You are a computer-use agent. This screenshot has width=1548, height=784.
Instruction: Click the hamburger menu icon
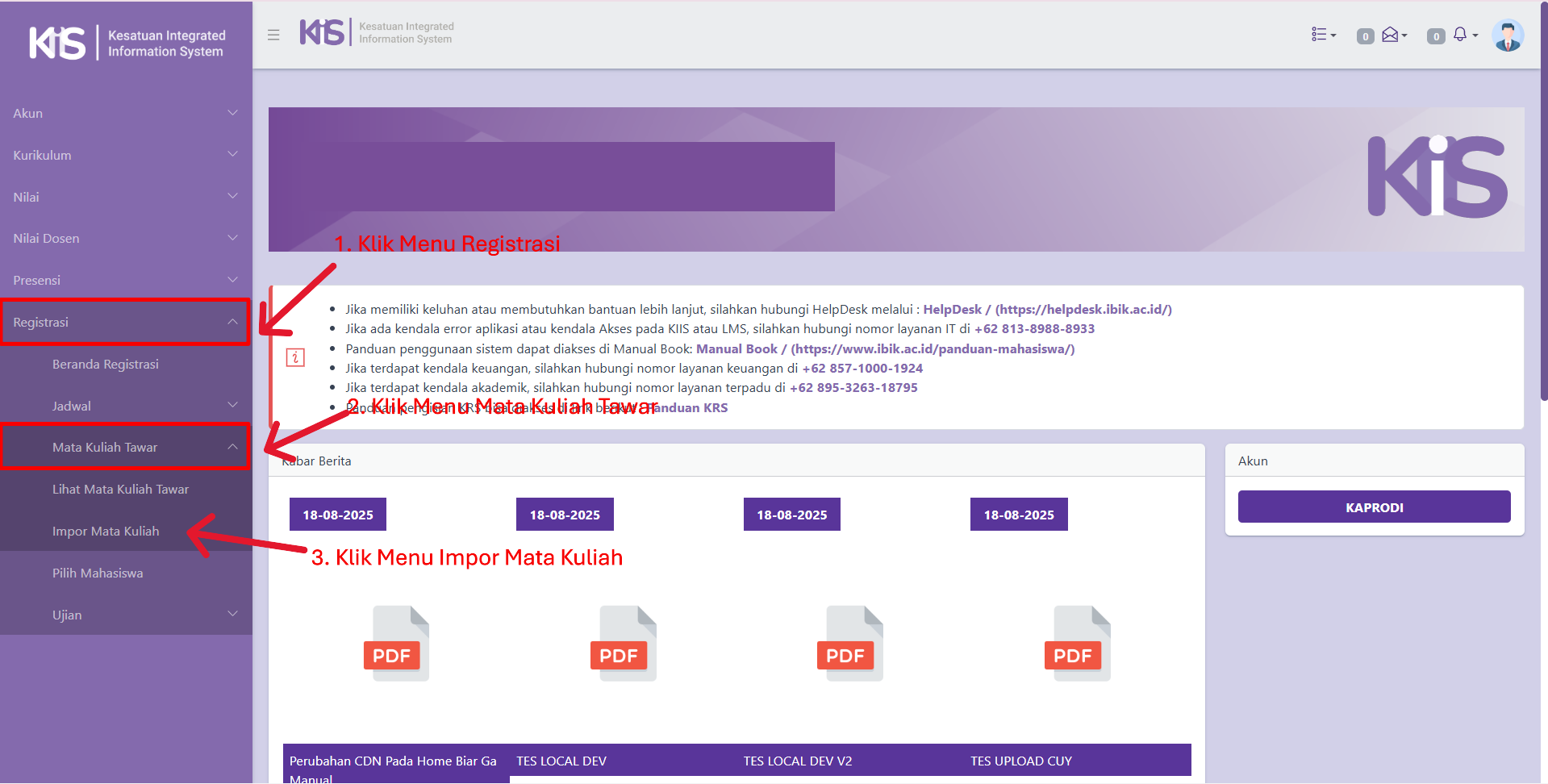click(273, 35)
